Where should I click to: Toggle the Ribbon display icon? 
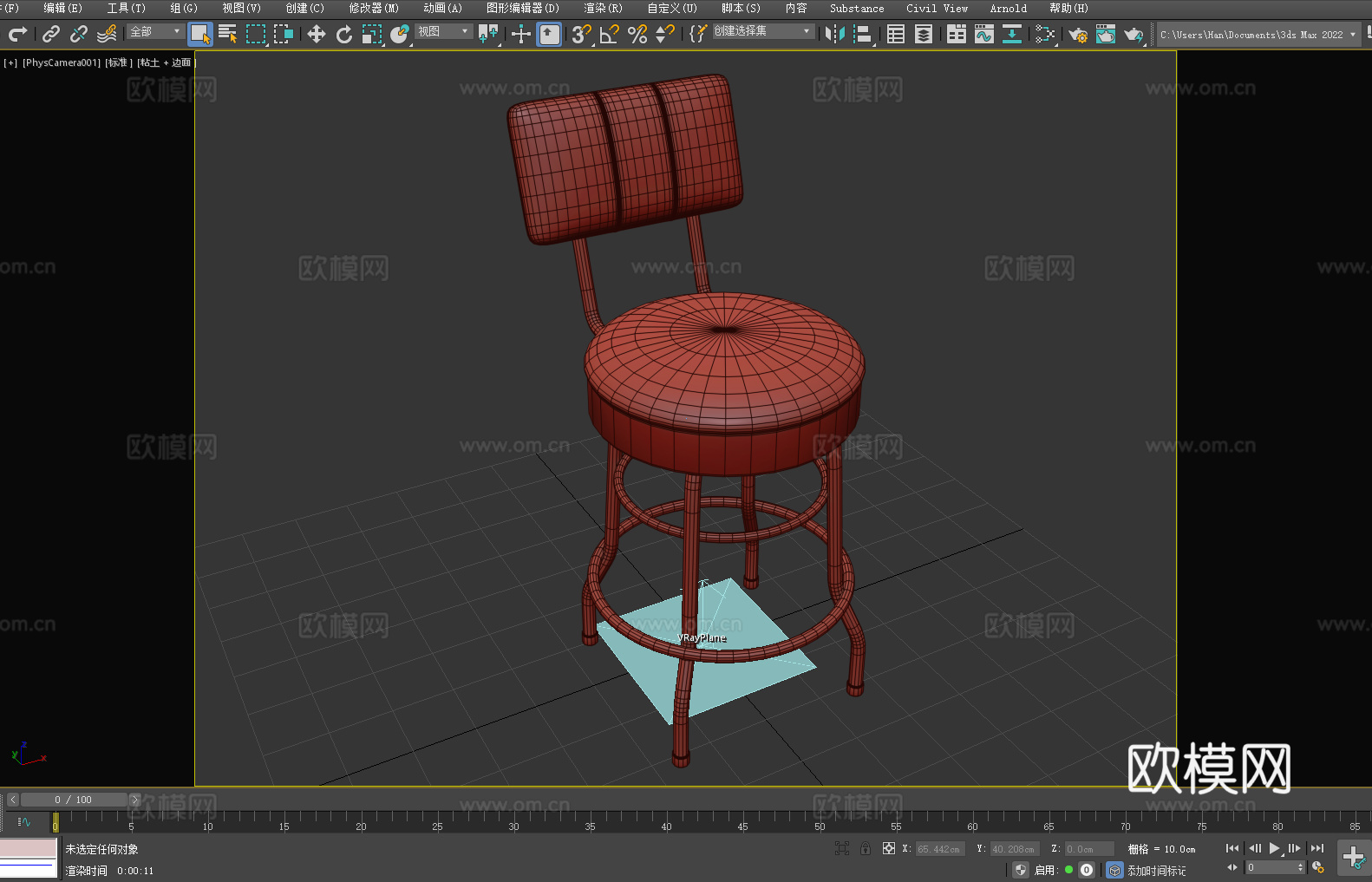tap(957, 34)
